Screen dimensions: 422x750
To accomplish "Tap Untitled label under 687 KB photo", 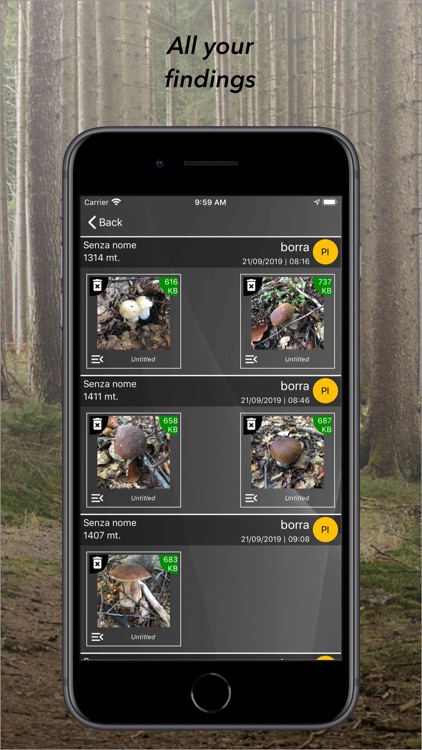I will pyautogui.click(x=297, y=498).
